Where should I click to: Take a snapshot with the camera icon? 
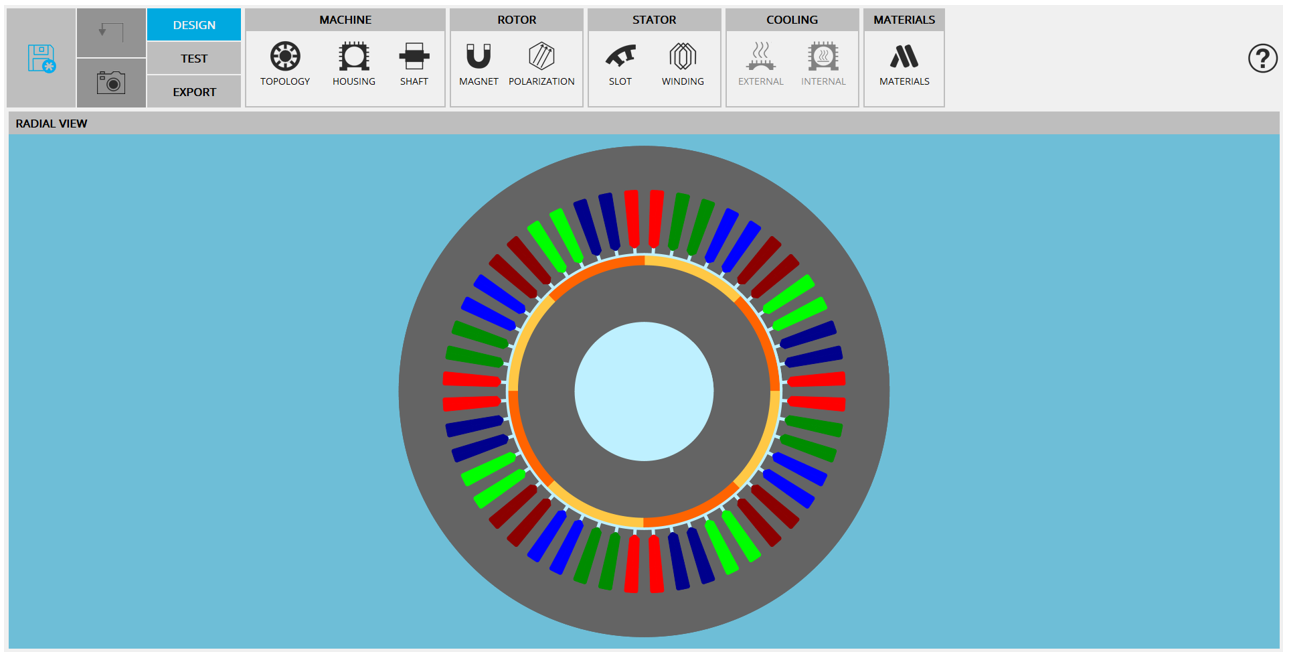(x=111, y=83)
